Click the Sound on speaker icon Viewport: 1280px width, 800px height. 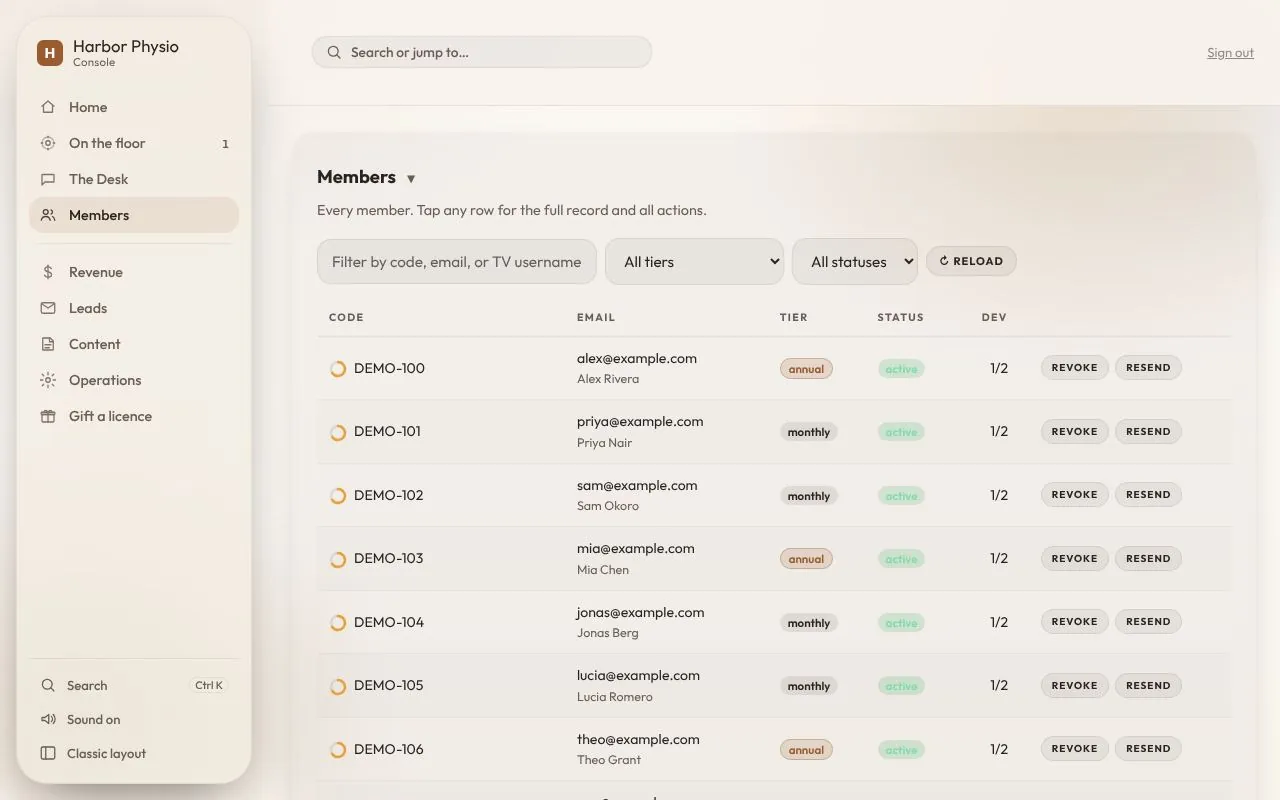coord(48,719)
